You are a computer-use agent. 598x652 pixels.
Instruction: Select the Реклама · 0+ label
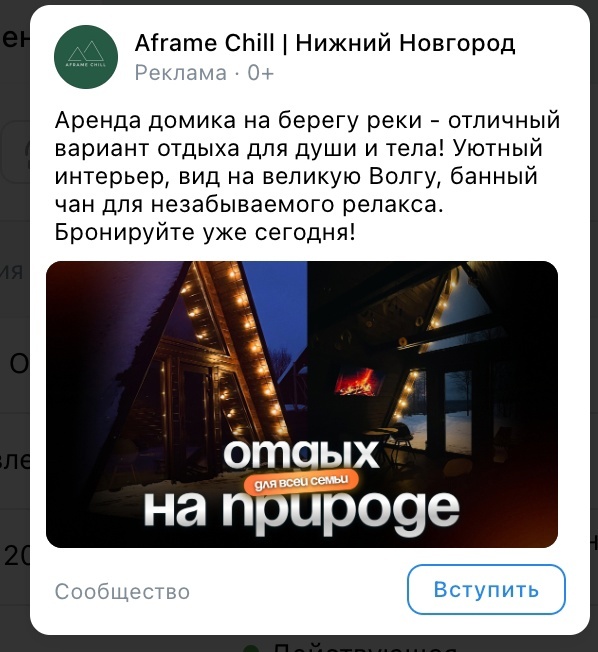coord(204,73)
